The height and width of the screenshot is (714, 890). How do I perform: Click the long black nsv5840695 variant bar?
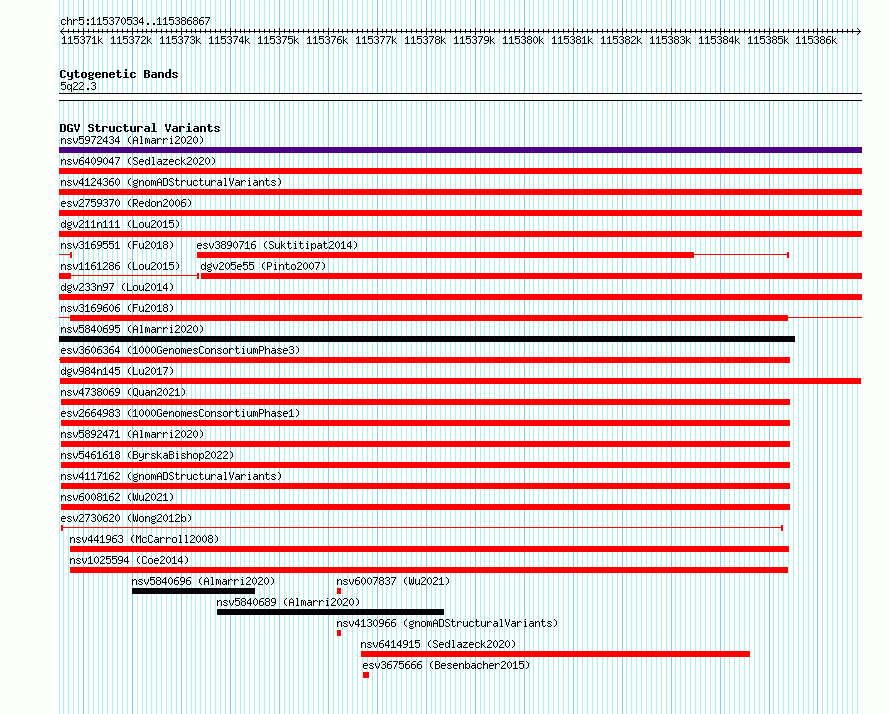point(427,339)
